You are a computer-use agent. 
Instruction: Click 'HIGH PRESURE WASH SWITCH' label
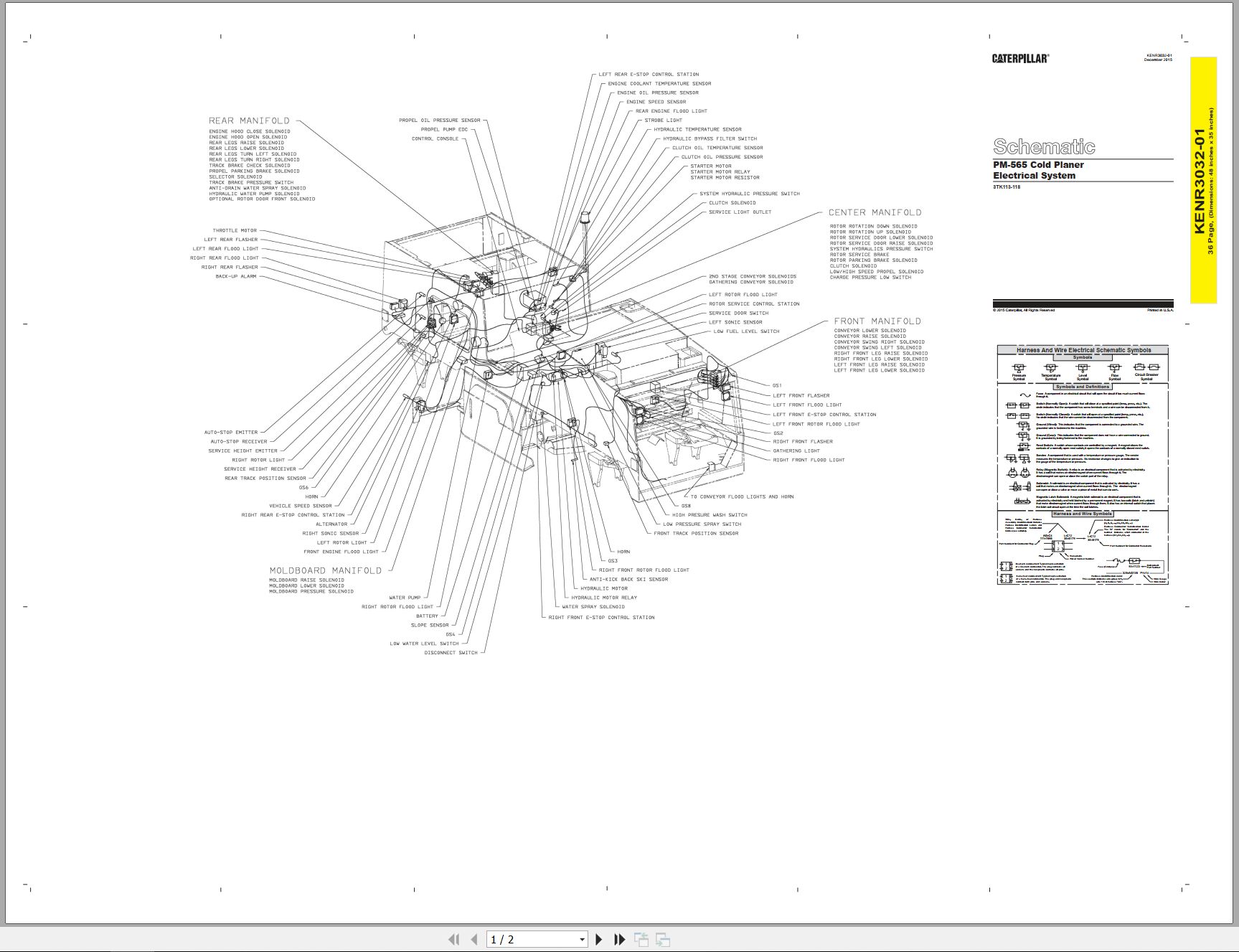tap(710, 515)
